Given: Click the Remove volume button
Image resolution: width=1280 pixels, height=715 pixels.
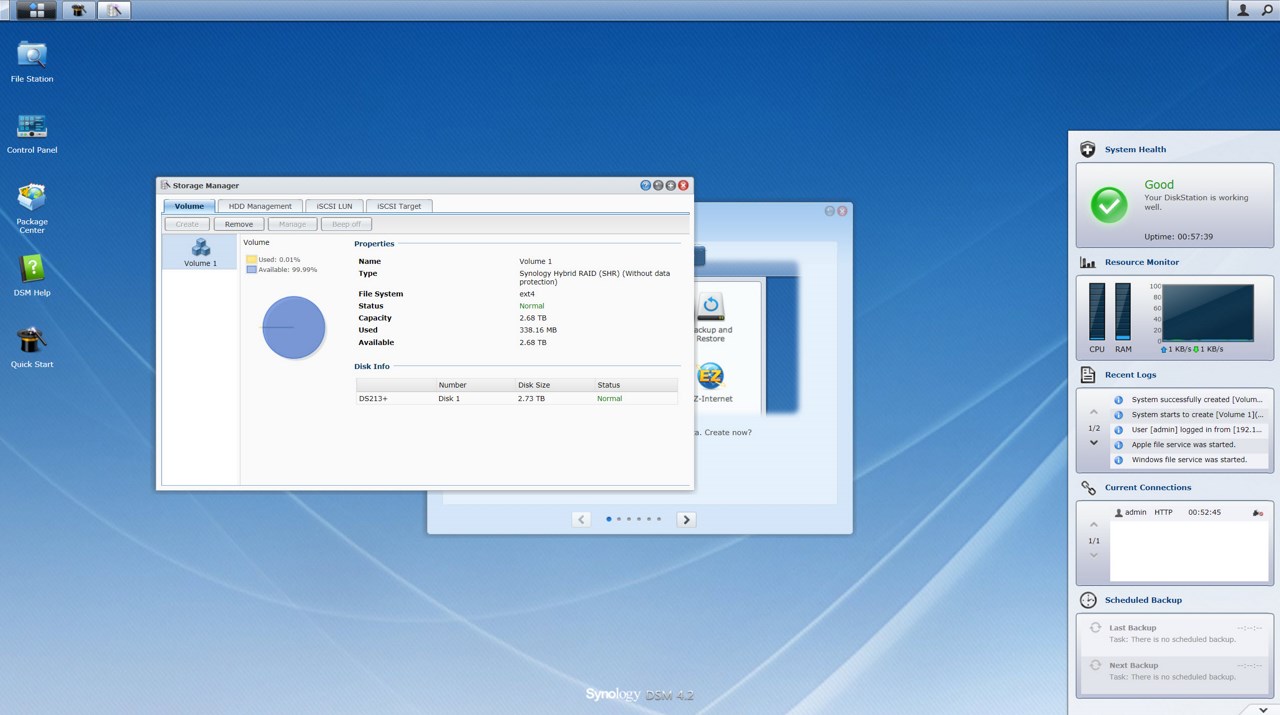Looking at the screenshot, I should (239, 224).
